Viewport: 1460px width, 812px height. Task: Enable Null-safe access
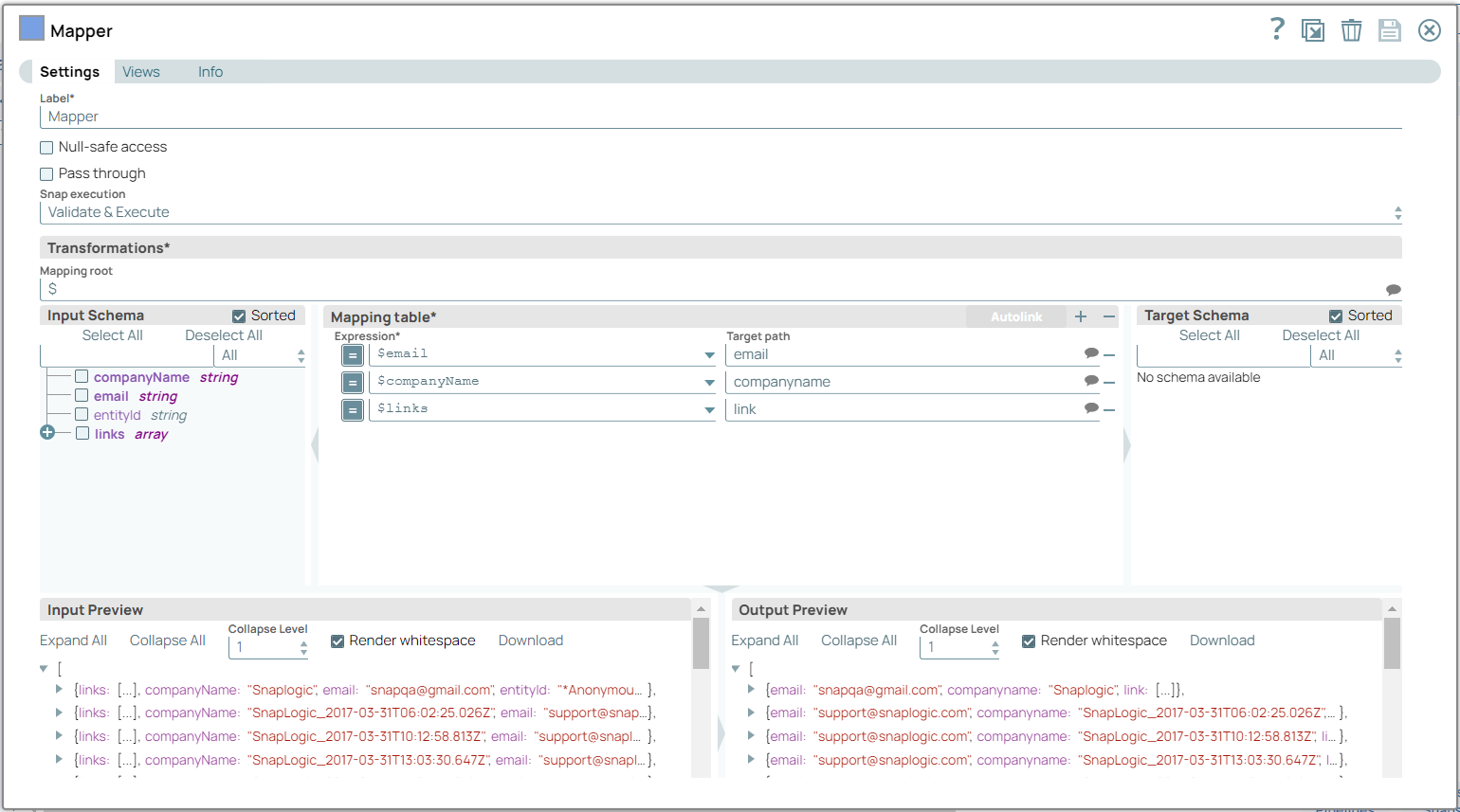pyautogui.click(x=46, y=147)
